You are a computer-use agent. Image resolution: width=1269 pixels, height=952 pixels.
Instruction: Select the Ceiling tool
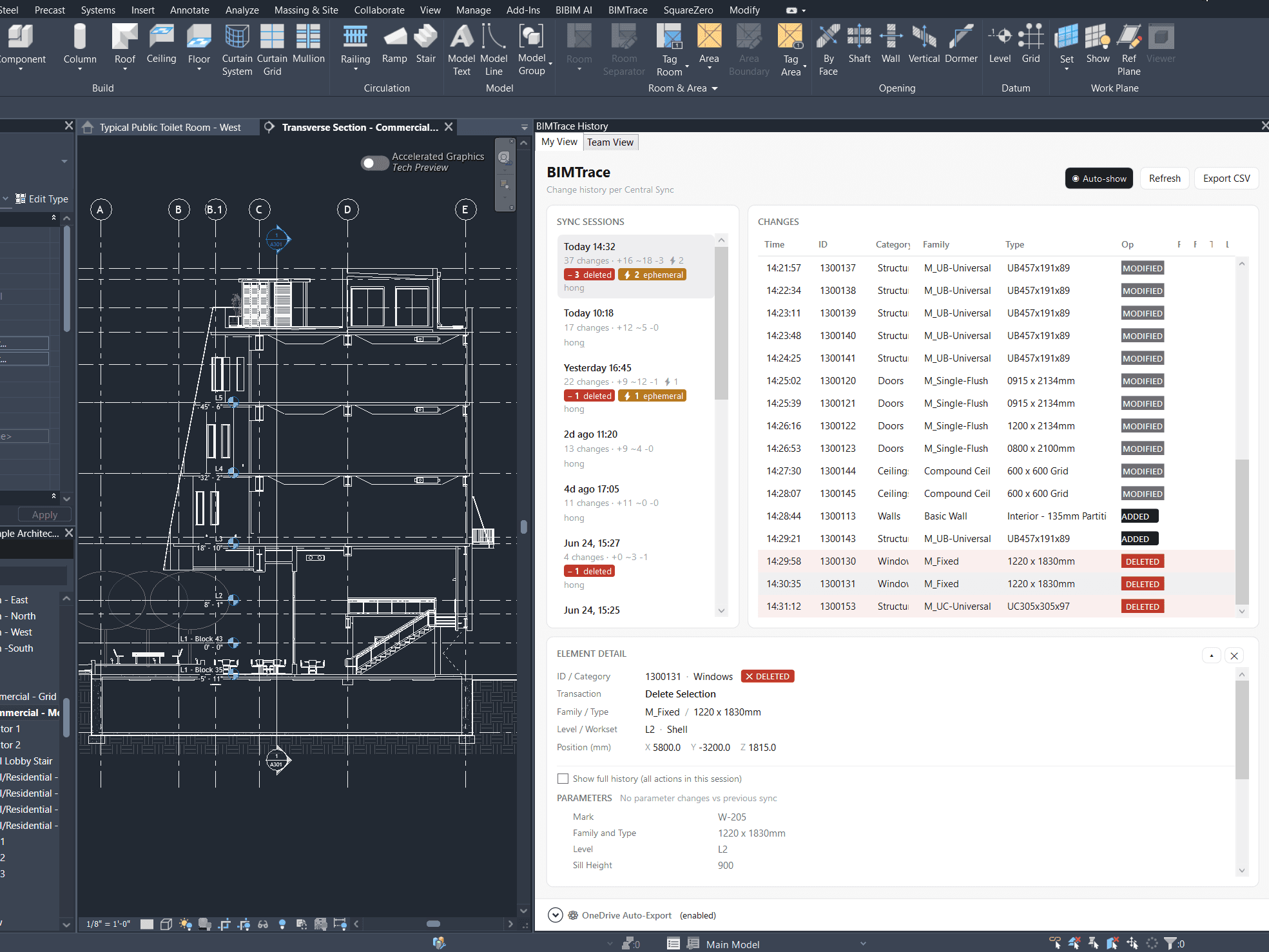pos(161,45)
